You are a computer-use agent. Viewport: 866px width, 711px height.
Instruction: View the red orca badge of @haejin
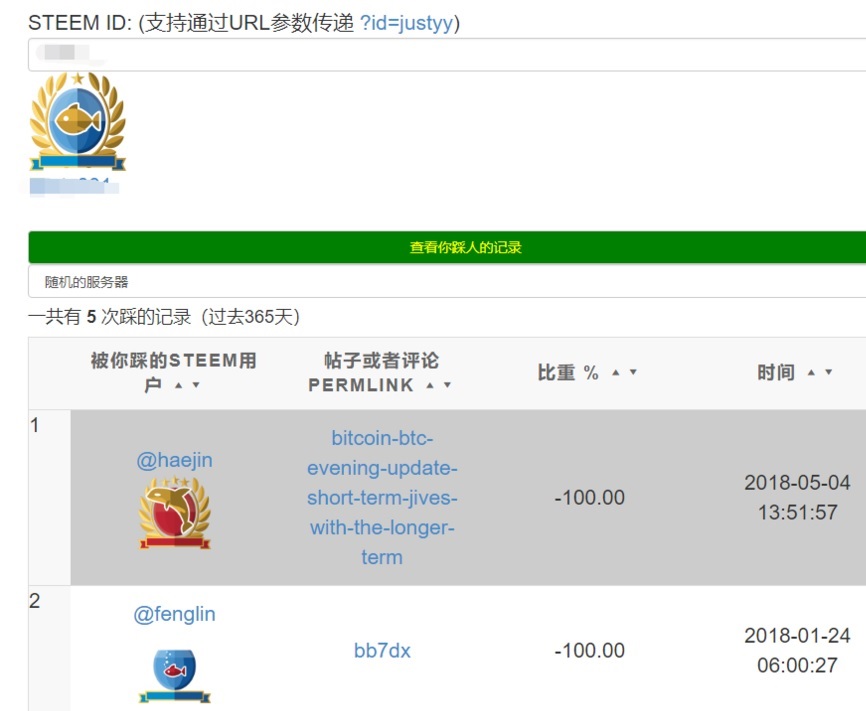point(175,513)
